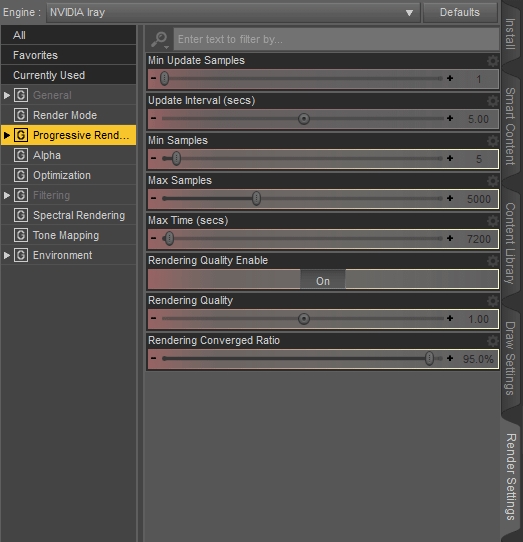
Task: Open gear menu for Min Update Samples
Action: pos(493,61)
